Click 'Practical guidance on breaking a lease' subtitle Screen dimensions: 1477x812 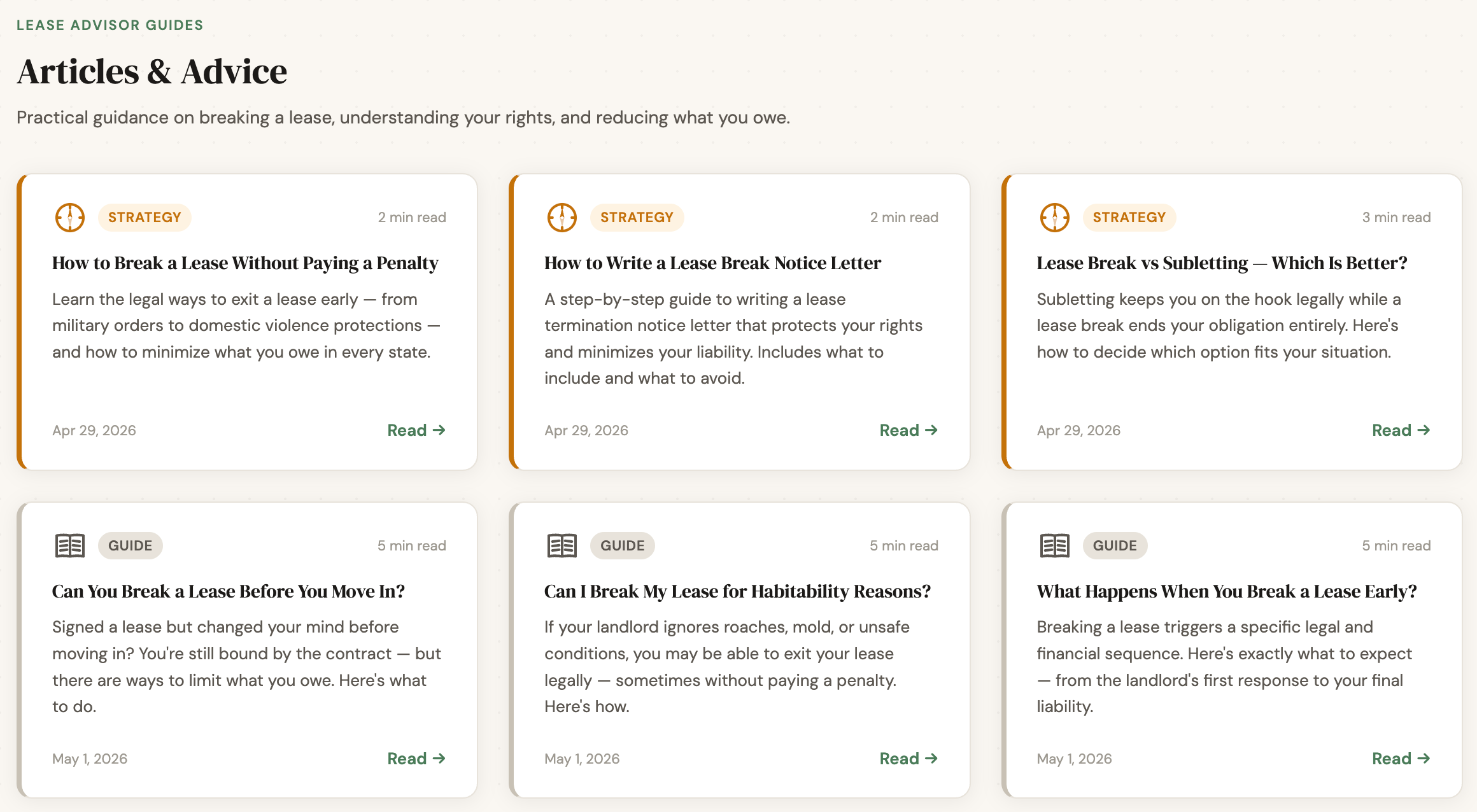[x=403, y=118]
